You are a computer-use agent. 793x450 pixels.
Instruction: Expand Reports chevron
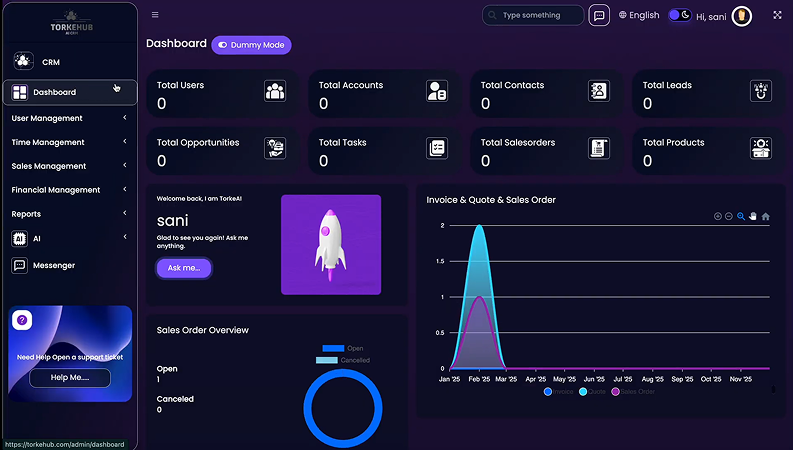[124, 212]
